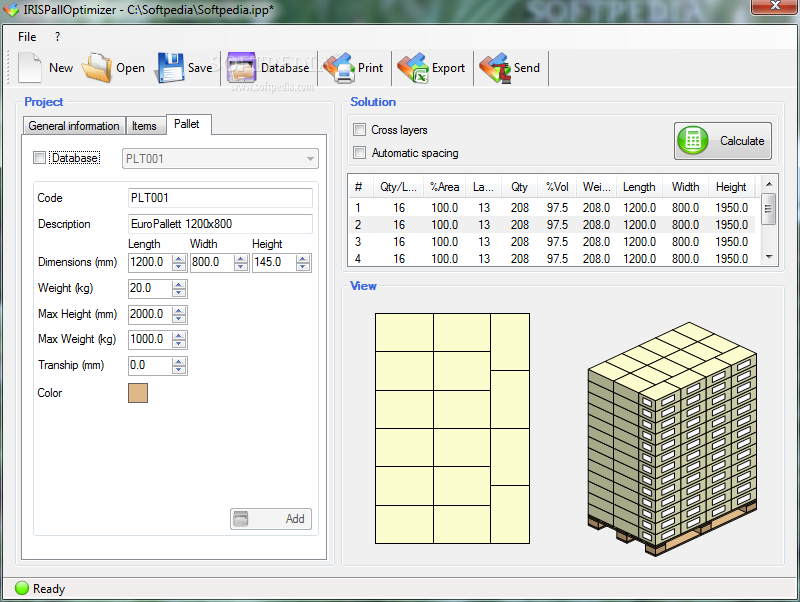Viewport: 800px width, 602px height.
Task: Toggle the Cross layers checkbox
Action: (360, 130)
